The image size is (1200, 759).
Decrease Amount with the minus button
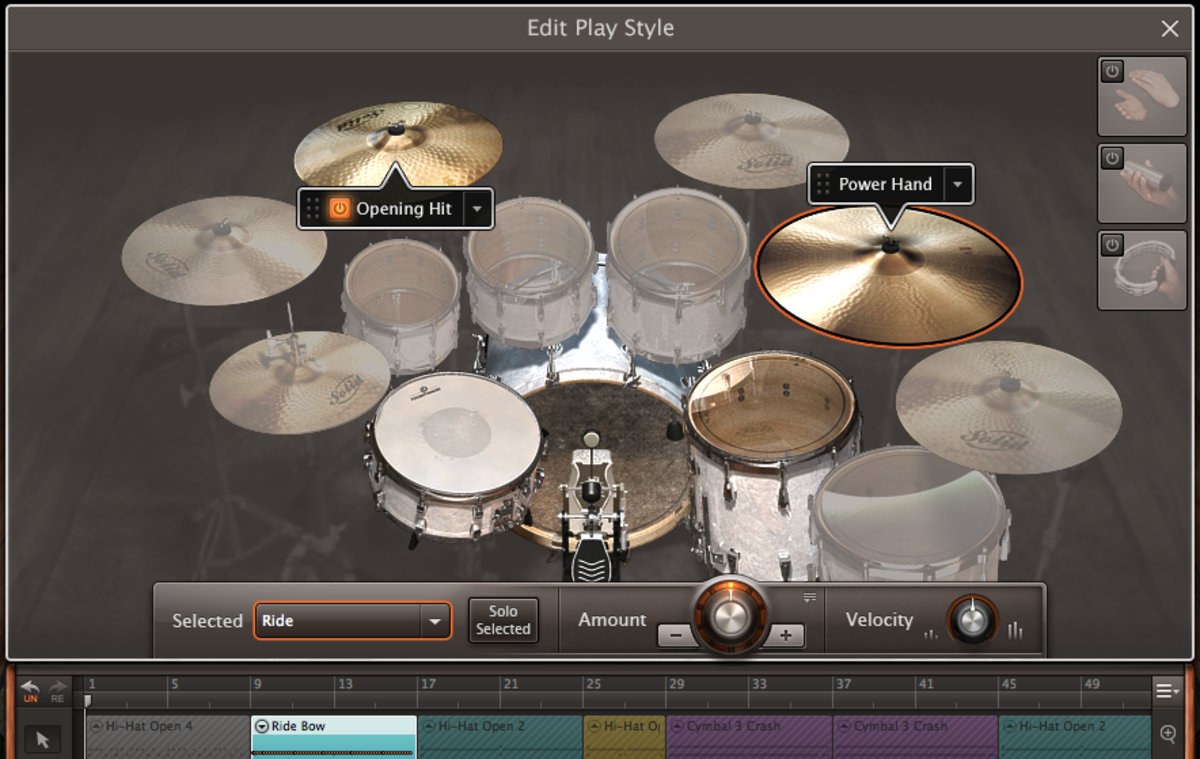click(675, 635)
